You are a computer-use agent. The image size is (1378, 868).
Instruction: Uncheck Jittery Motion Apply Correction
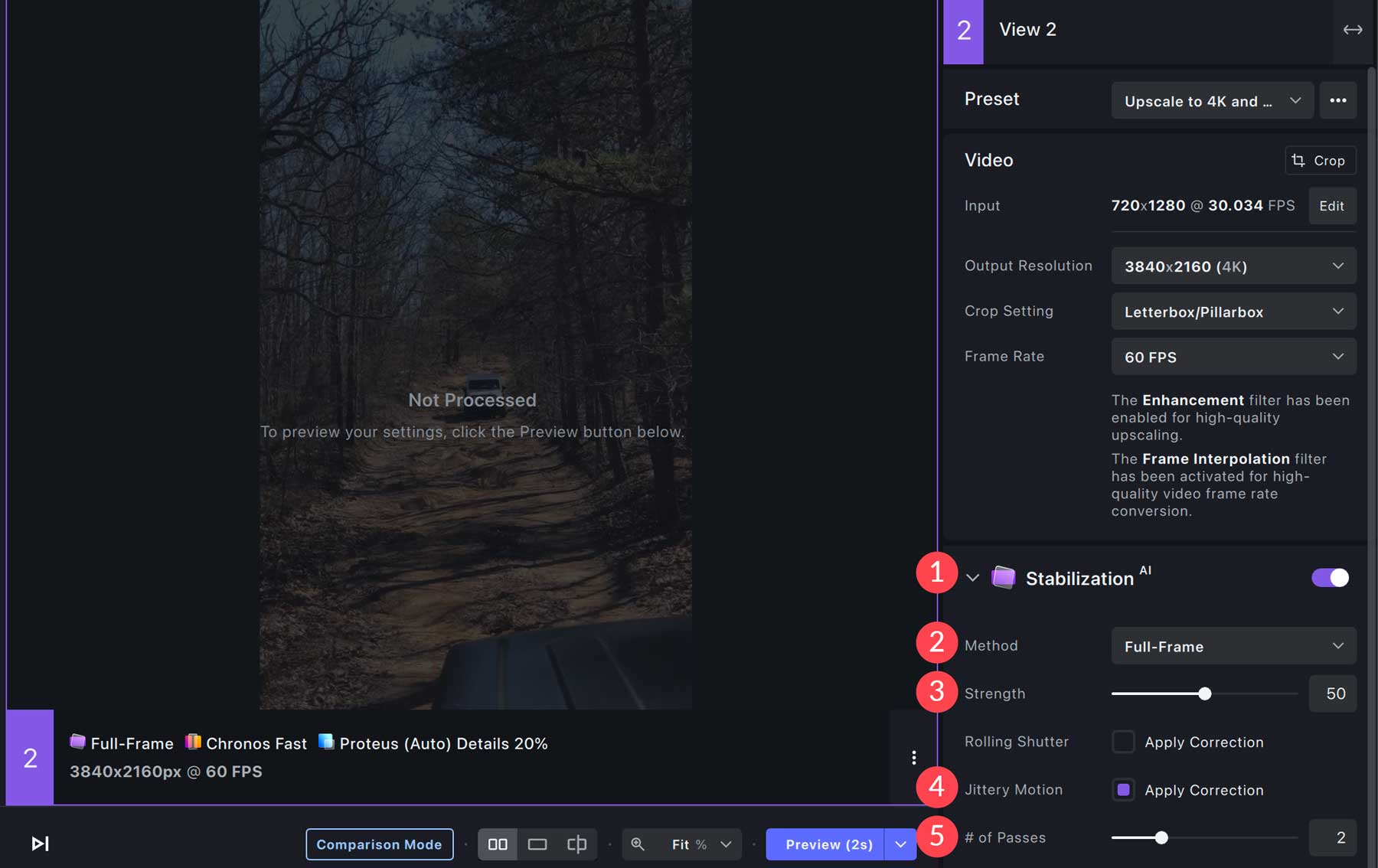[1123, 789]
